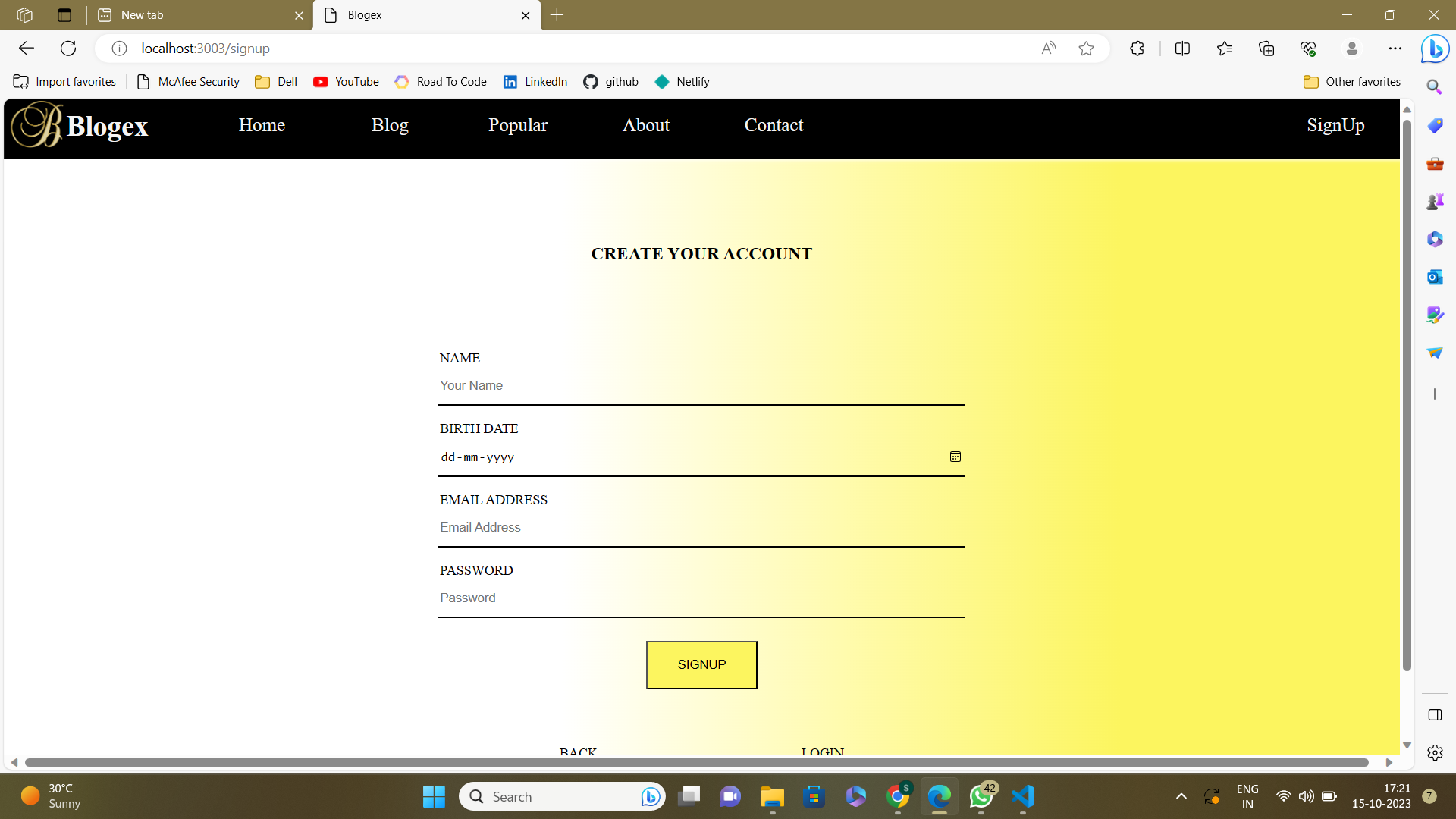The height and width of the screenshot is (819, 1456).
Task: Open the birth date calendar picker
Action: pos(955,457)
